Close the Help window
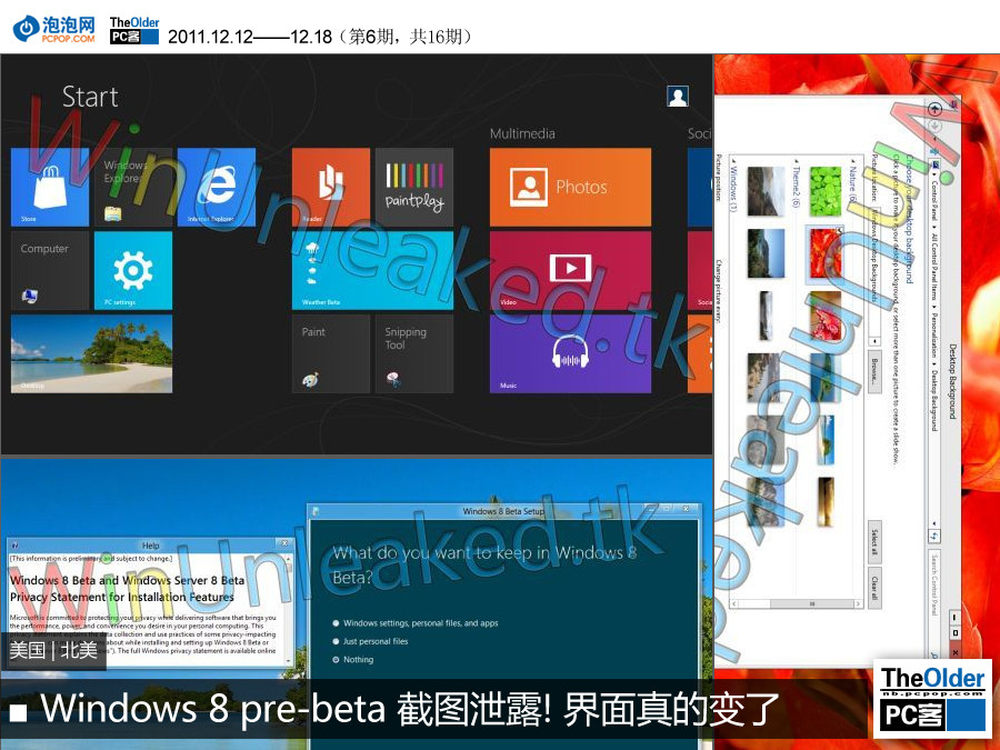Screen dimensions: 1000x750 284,543
